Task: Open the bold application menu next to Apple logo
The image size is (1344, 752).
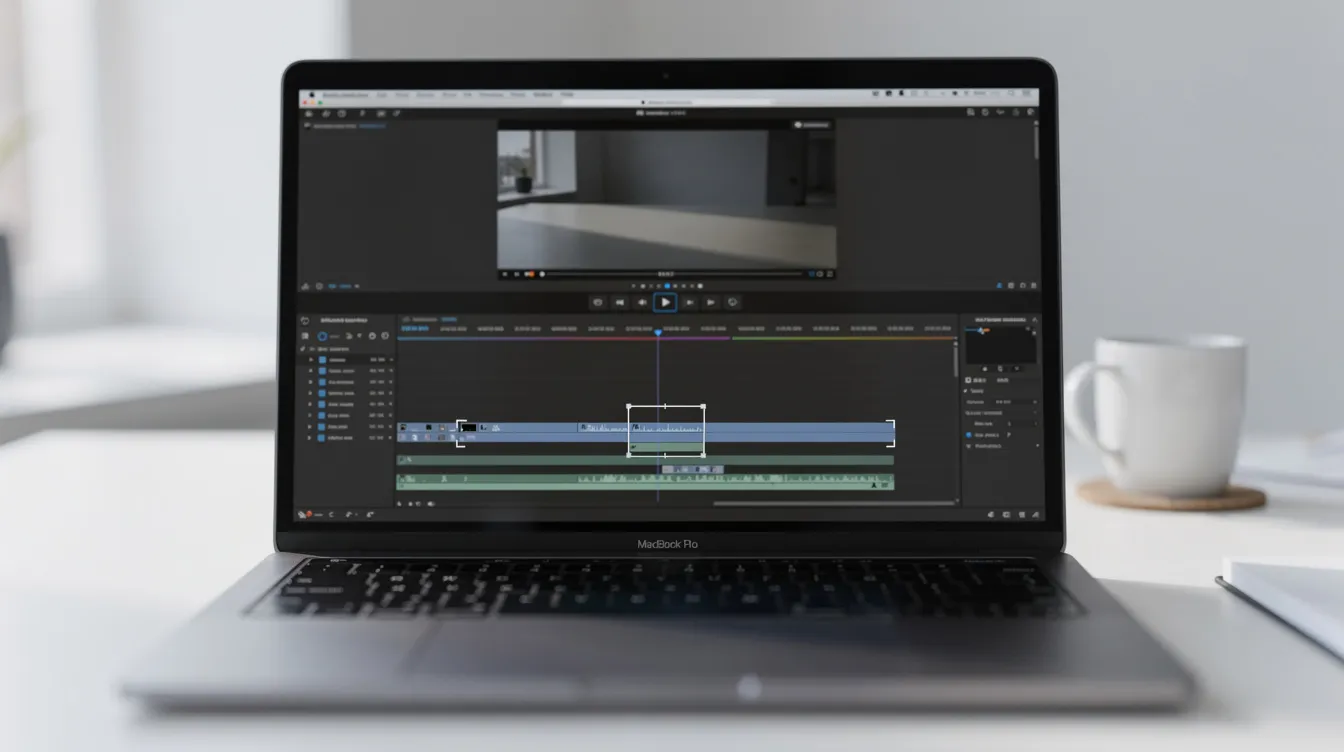Action: coord(345,94)
